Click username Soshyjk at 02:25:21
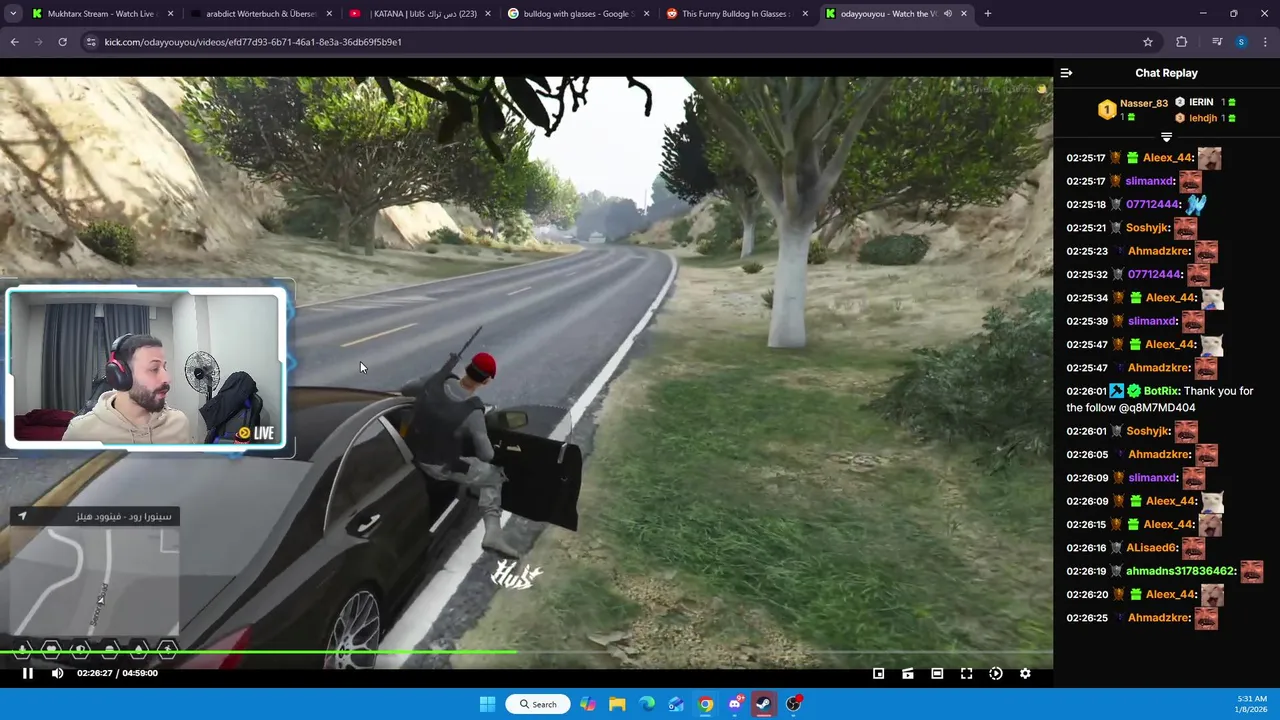The image size is (1280, 720). tap(1148, 228)
